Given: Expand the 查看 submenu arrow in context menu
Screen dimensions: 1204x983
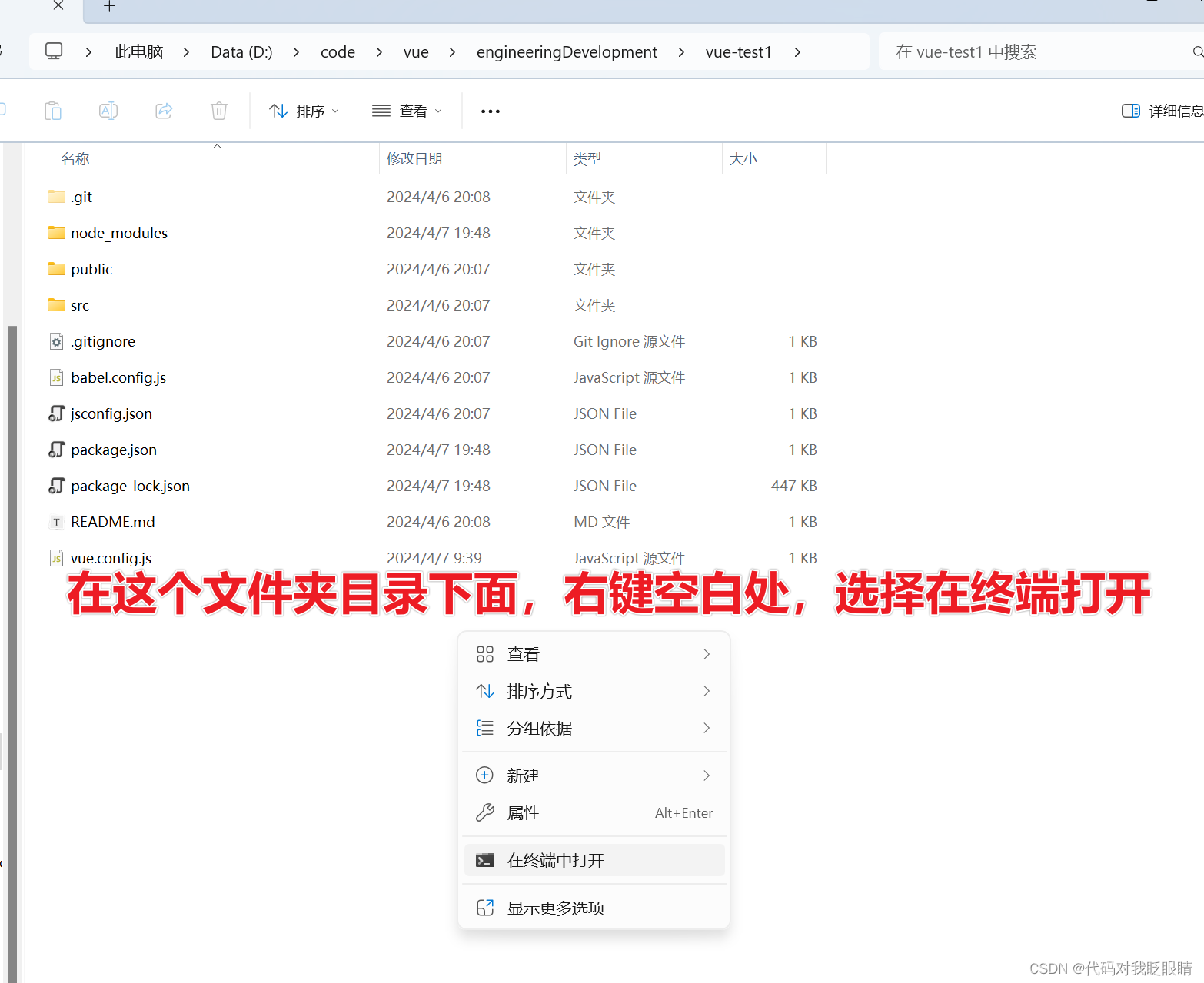Looking at the screenshot, I should pos(707,654).
